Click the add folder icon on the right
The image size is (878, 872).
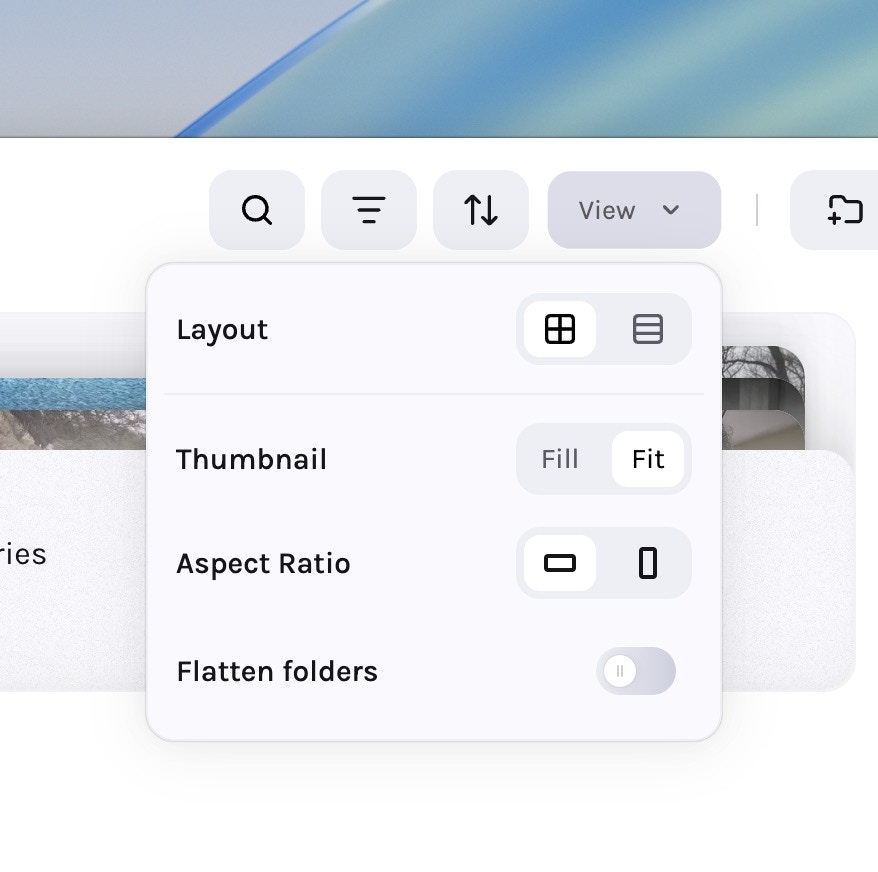coord(846,210)
